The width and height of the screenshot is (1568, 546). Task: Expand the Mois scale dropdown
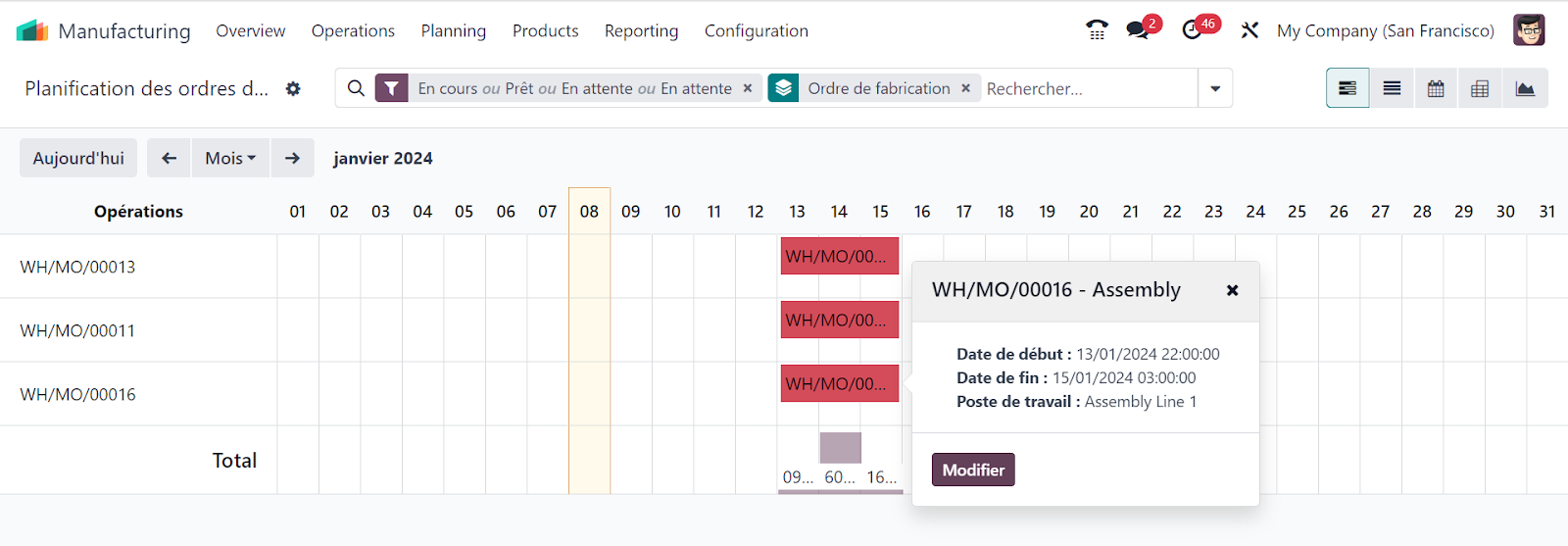point(230,158)
